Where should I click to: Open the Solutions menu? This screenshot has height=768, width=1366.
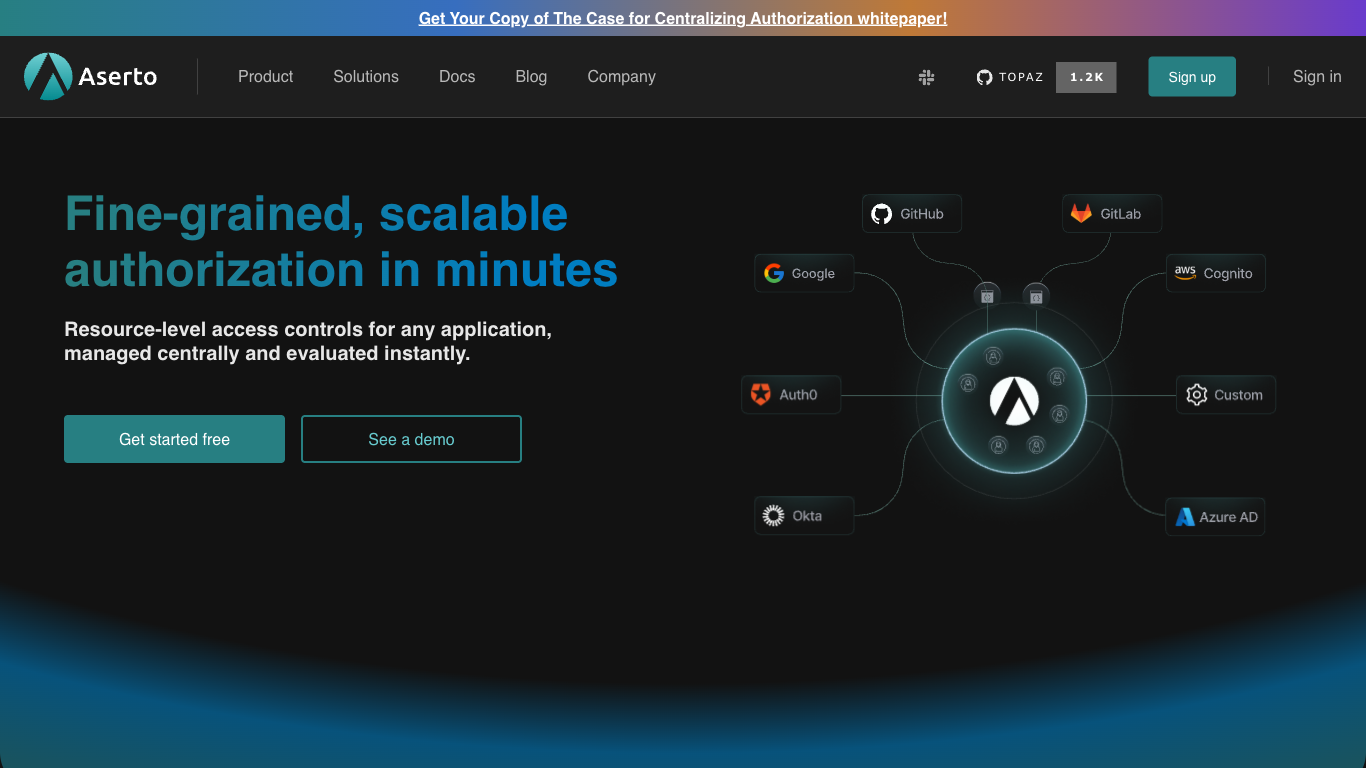pyautogui.click(x=366, y=77)
